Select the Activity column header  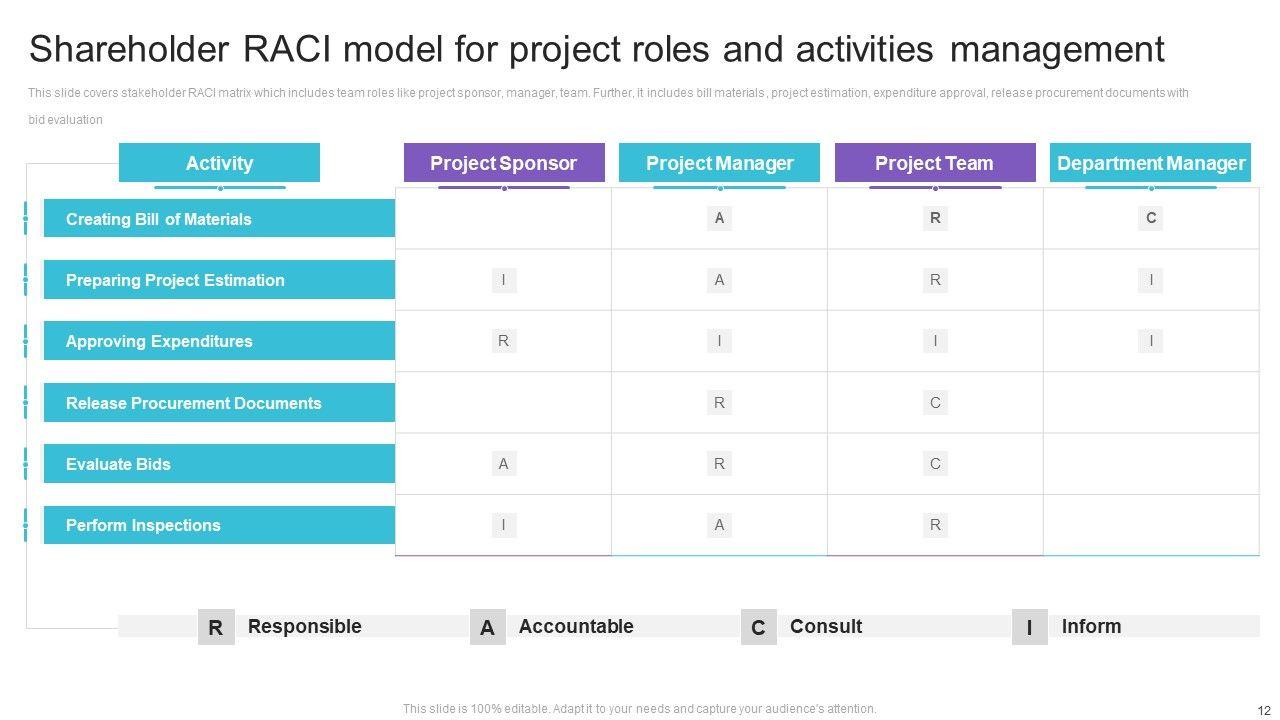pos(219,163)
